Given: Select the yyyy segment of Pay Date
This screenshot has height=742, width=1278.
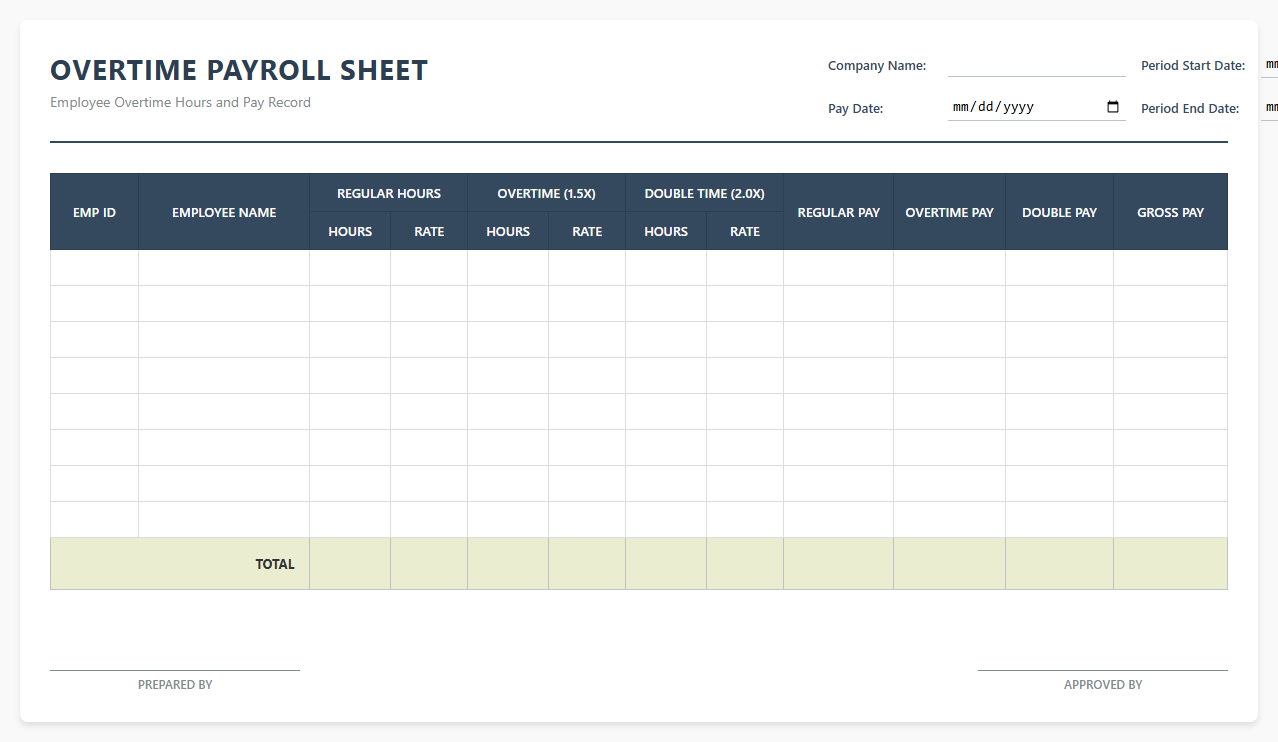Looking at the screenshot, I should [x=1017, y=107].
